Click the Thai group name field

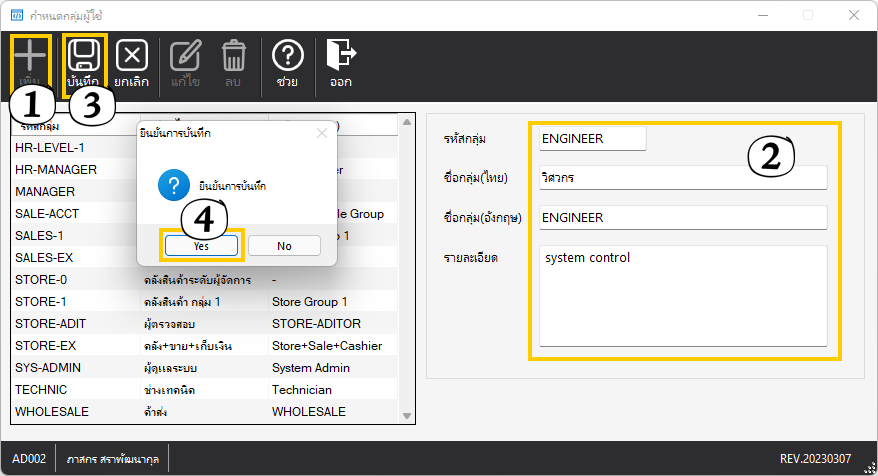tap(682, 178)
